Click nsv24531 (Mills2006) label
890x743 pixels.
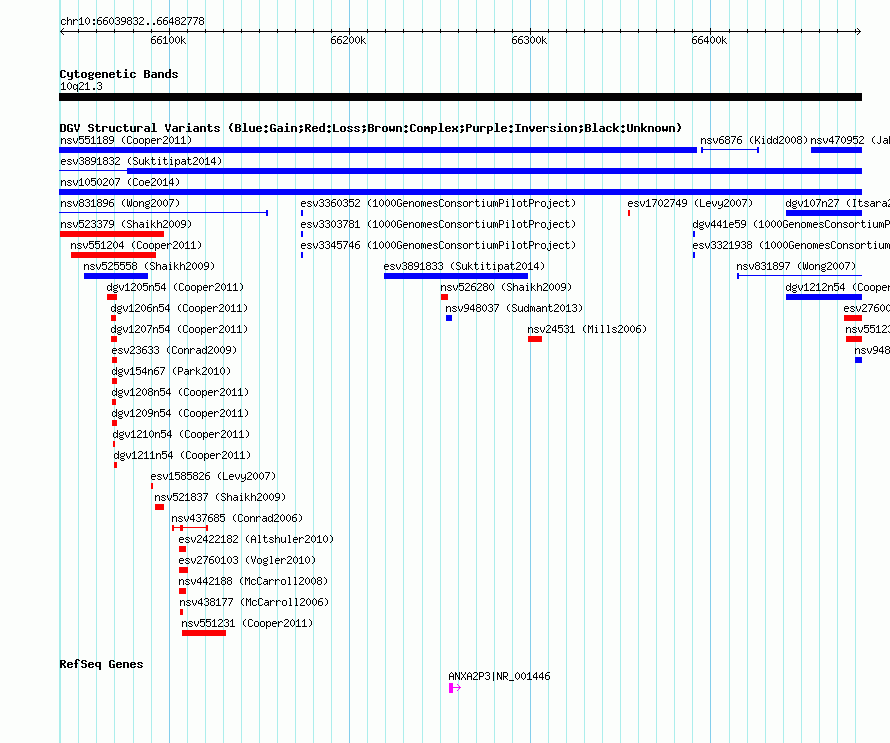[587, 329]
